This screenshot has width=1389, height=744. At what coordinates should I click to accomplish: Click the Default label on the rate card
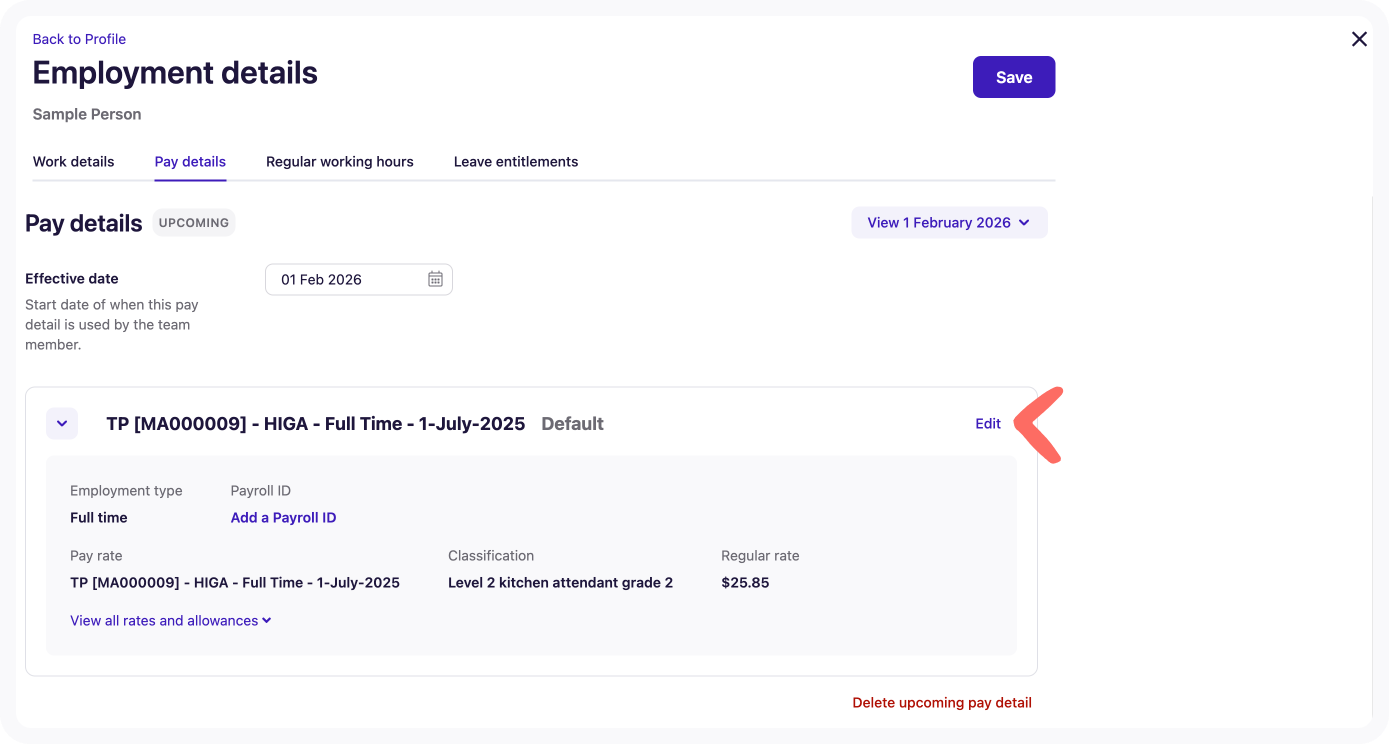[x=572, y=424]
